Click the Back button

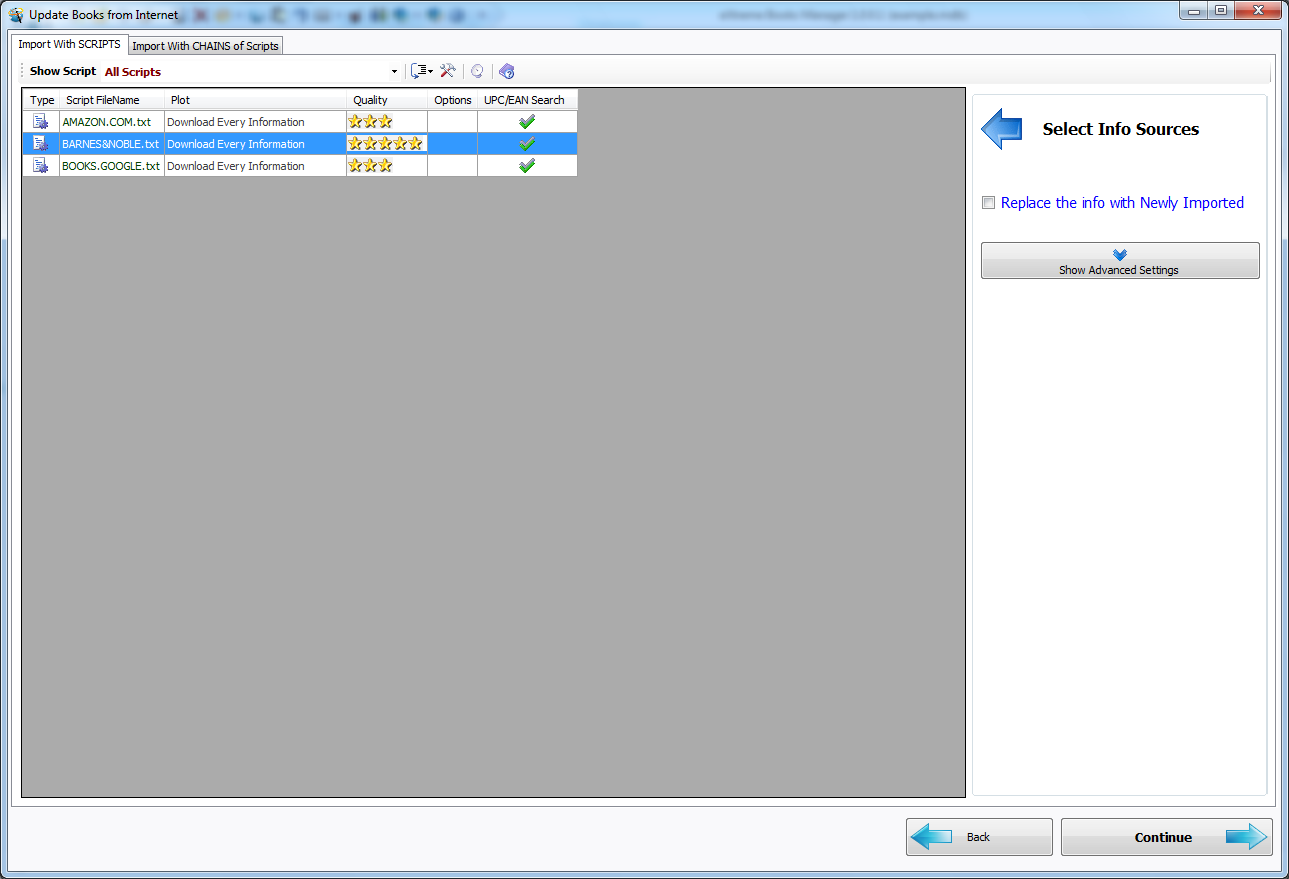[x=979, y=837]
